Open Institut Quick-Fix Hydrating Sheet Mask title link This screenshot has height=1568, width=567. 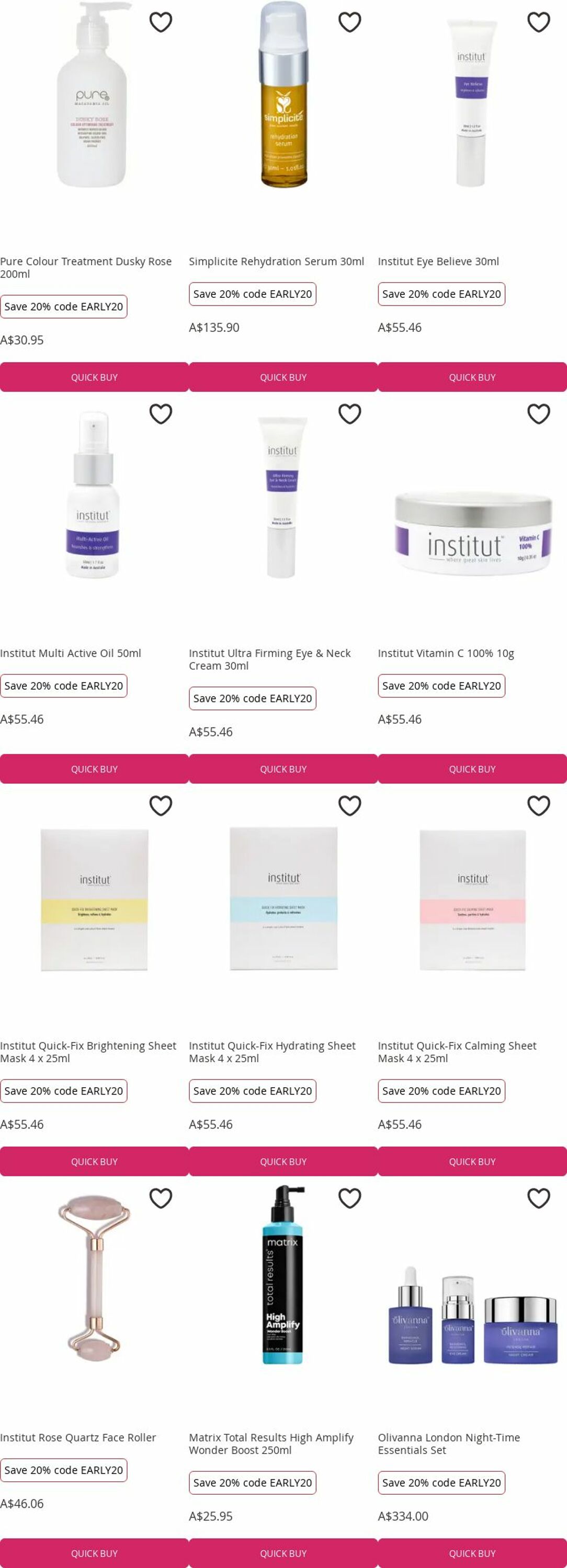tap(271, 1052)
